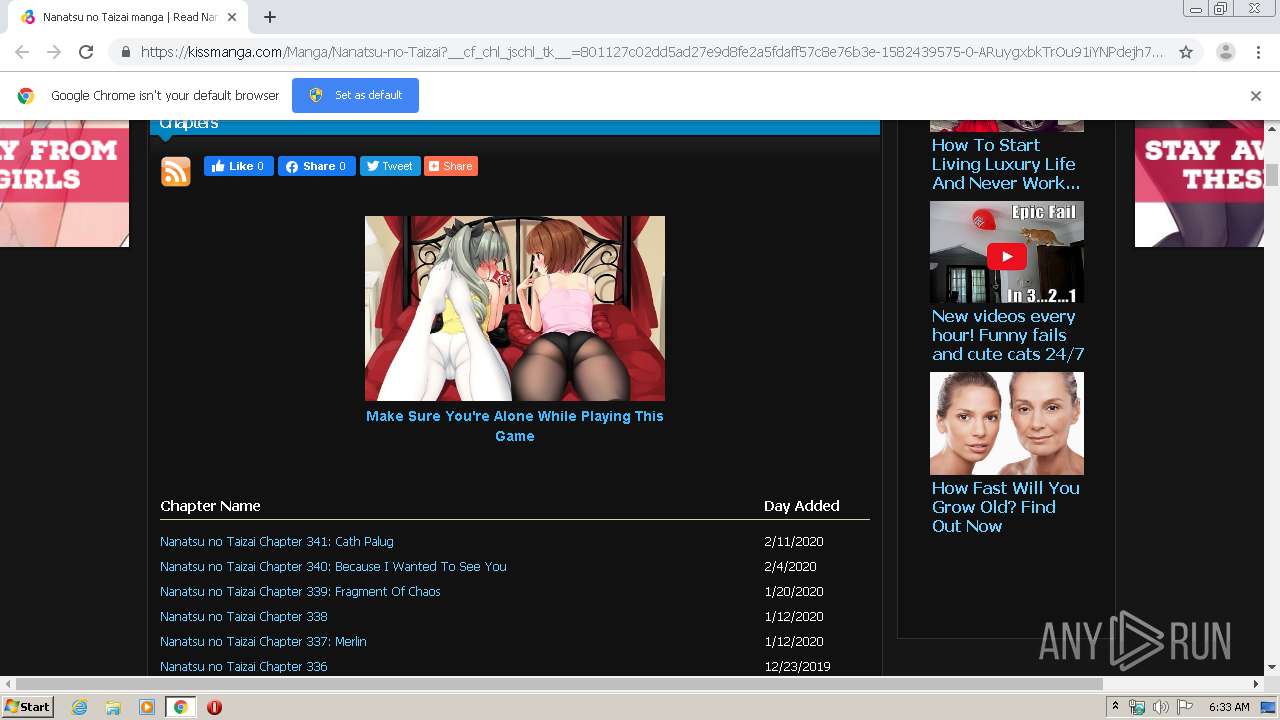The width and height of the screenshot is (1280, 720).
Task: Click the orange AddThis Share button
Action: [451, 166]
